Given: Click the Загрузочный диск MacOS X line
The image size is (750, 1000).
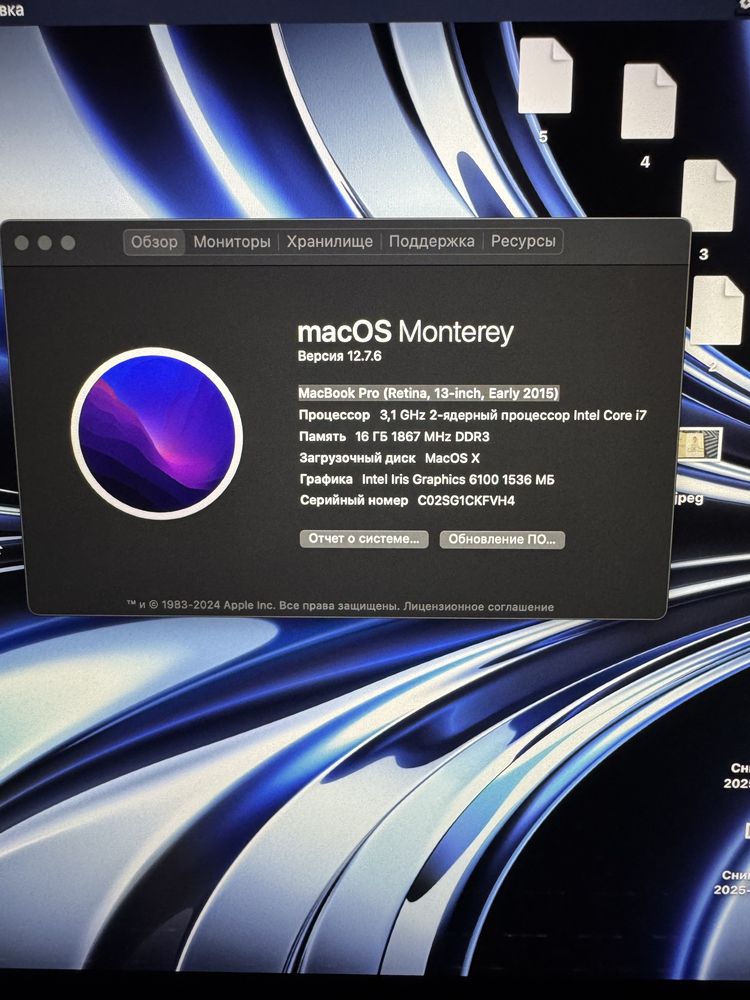Looking at the screenshot, I should [389, 458].
